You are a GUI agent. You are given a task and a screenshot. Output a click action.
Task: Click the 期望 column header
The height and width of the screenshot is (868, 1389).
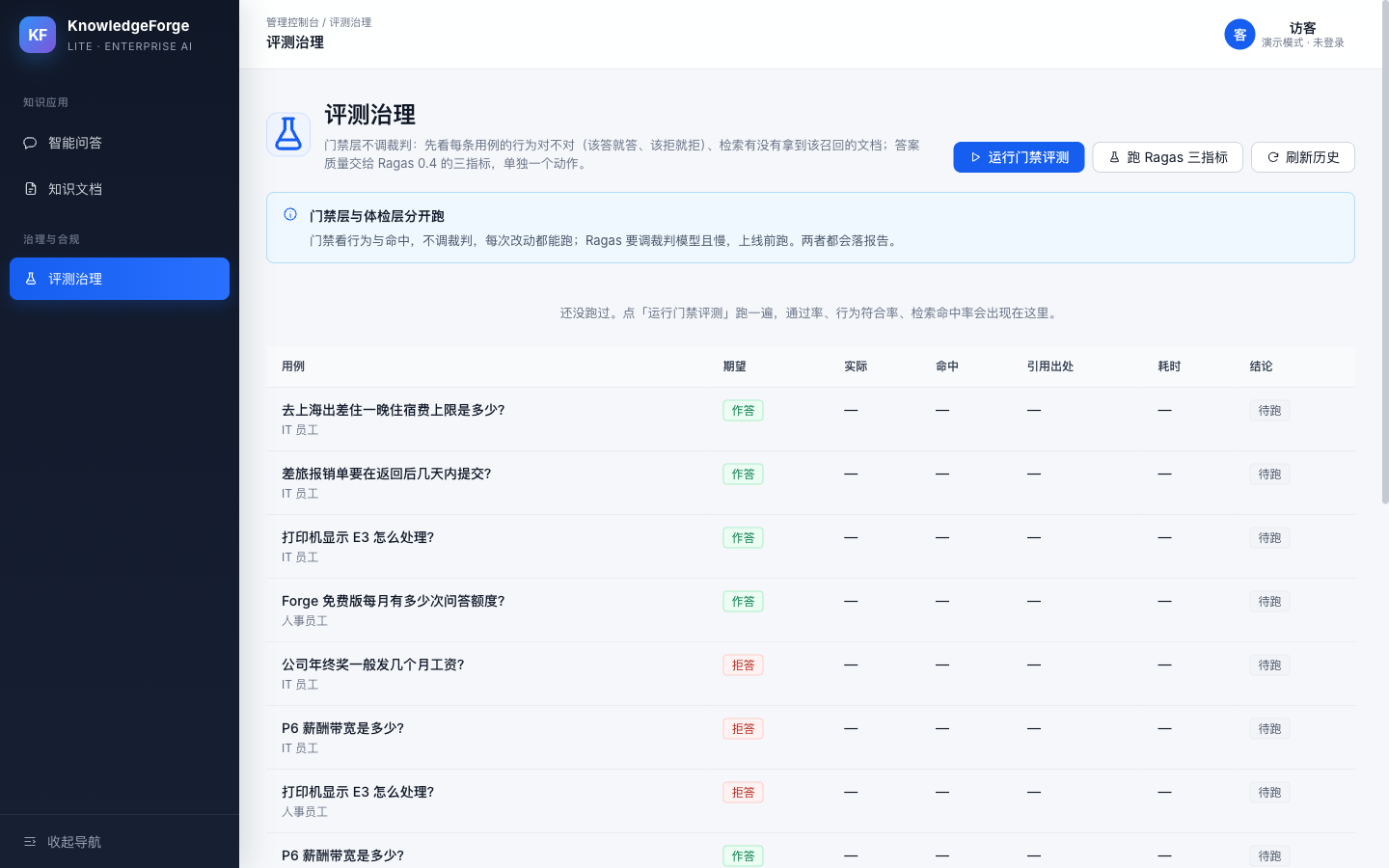(734, 366)
